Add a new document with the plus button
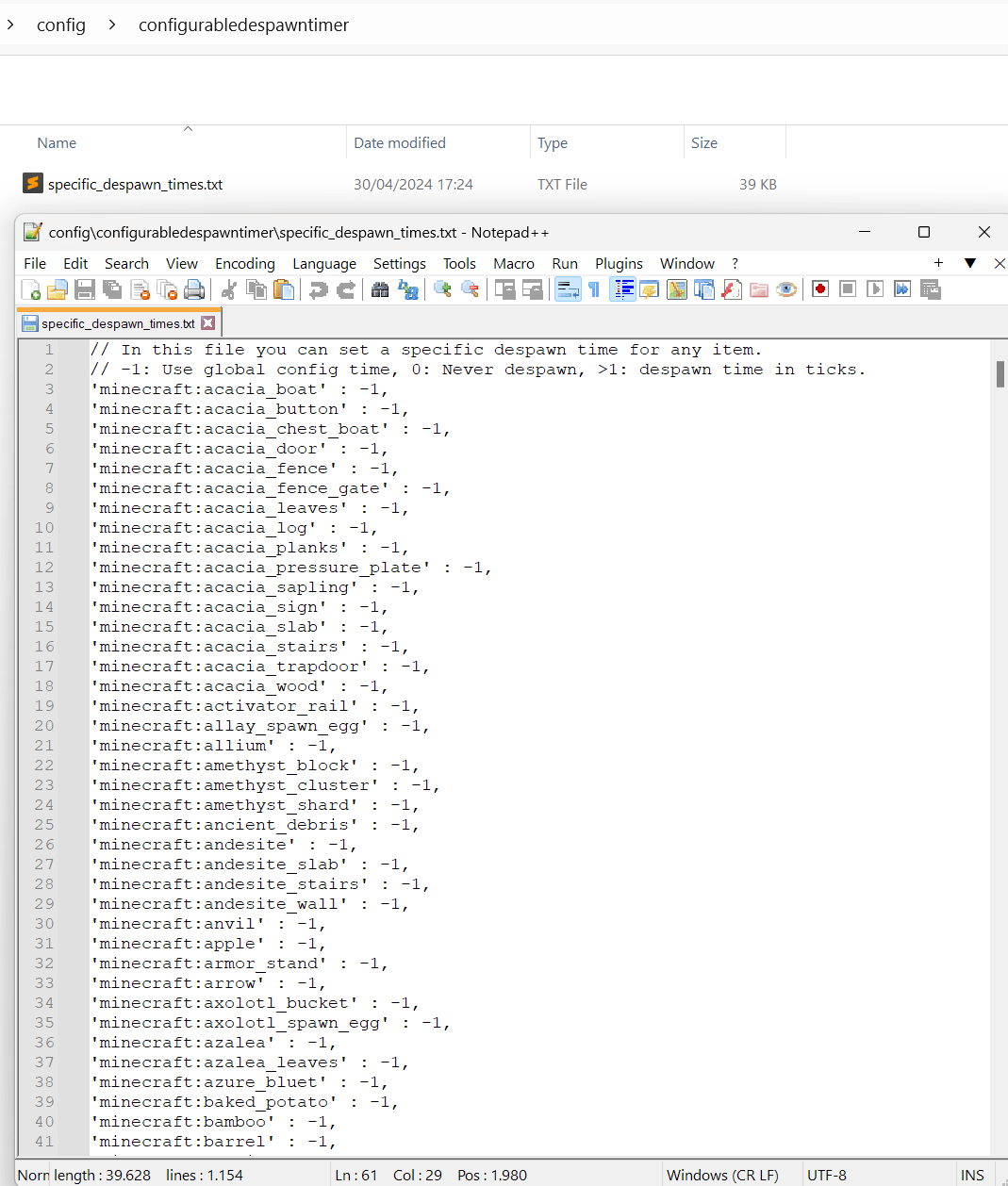This screenshot has height=1186, width=1008. click(x=938, y=263)
